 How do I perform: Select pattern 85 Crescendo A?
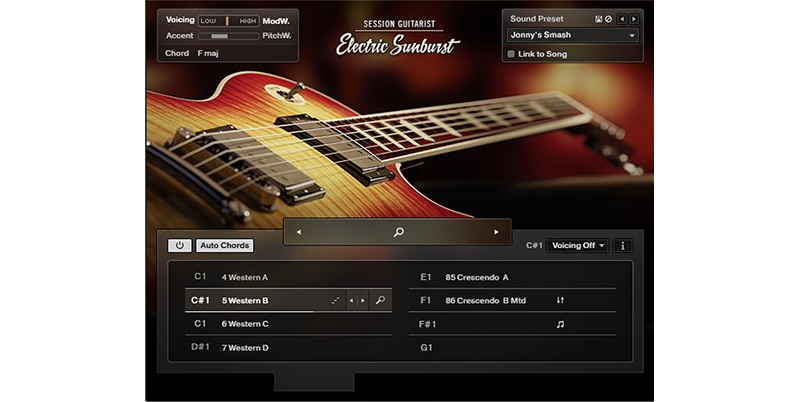[512, 277]
